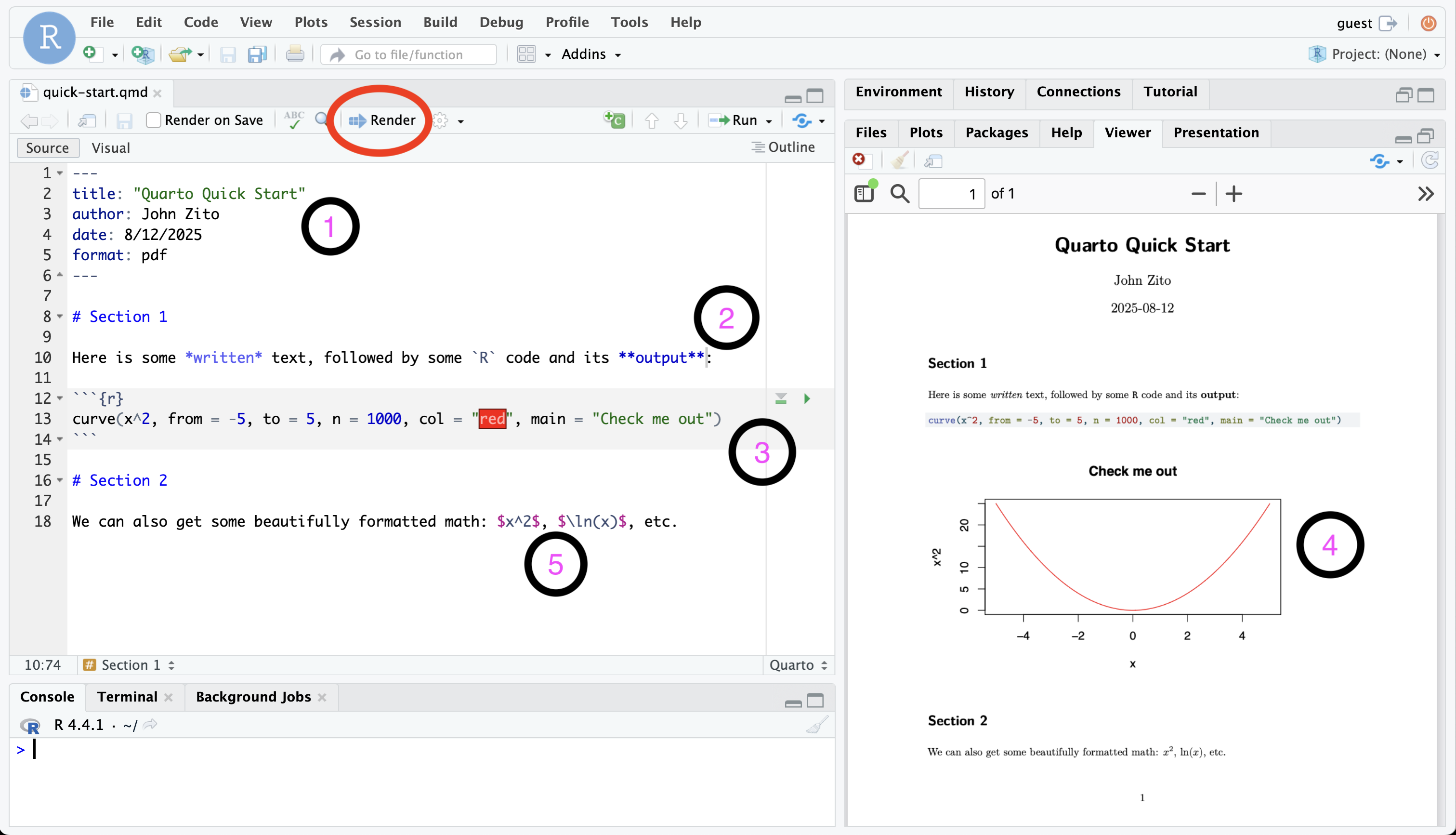Toggle the Outline button

click(783, 147)
